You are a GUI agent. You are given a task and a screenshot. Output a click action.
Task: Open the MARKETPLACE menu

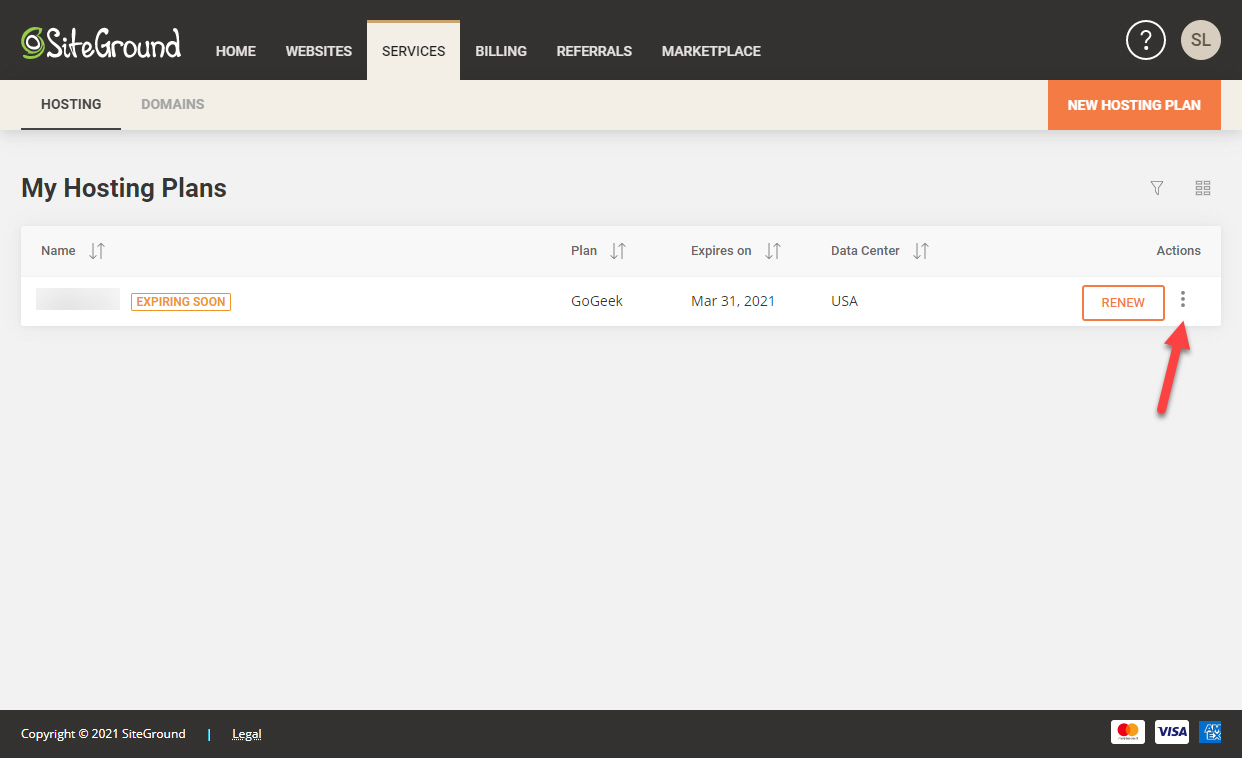click(x=711, y=51)
